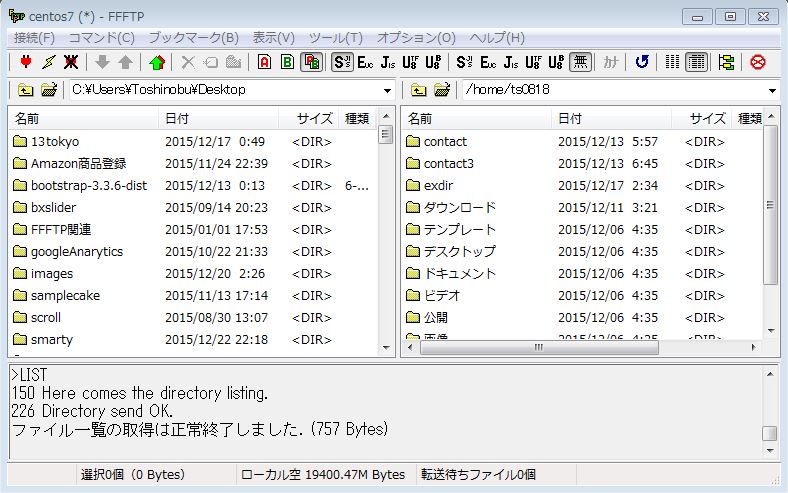Open the 接続(F) menu
788x493 pixels.
point(34,38)
